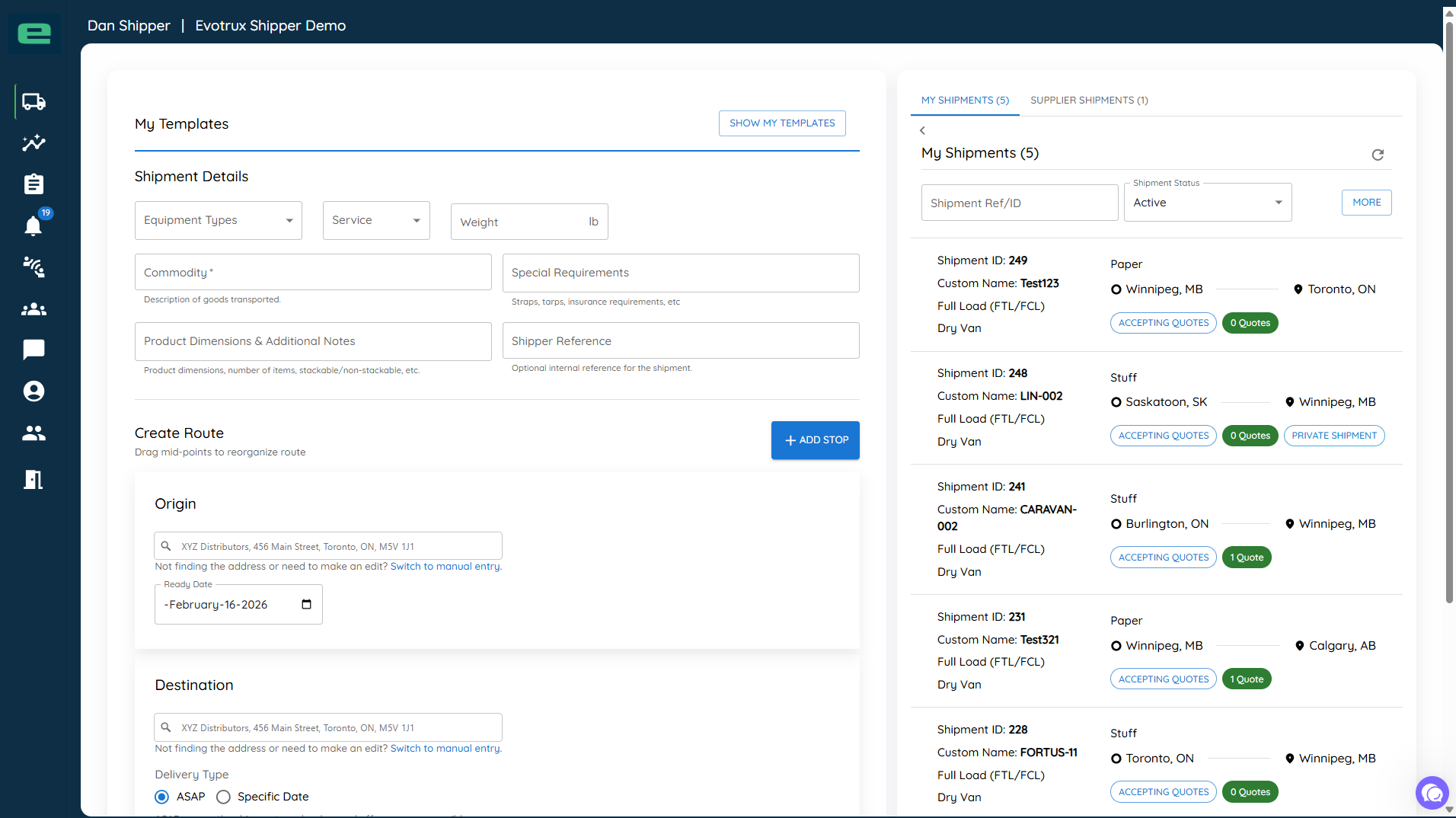The image size is (1456, 818).
Task: Expand the Equipment Types dropdown
Action: (219, 220)
